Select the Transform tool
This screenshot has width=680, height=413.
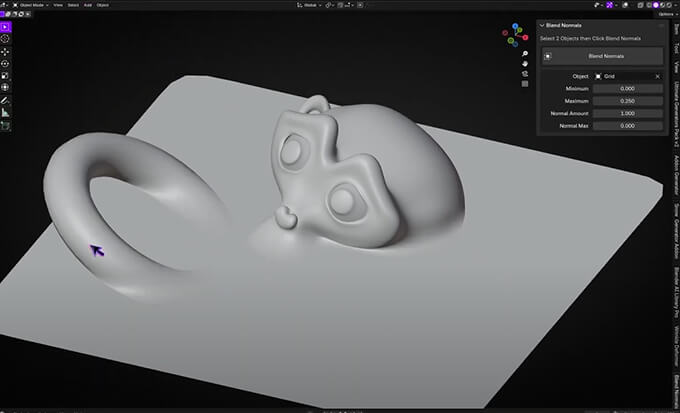click(x=5, y=87)
